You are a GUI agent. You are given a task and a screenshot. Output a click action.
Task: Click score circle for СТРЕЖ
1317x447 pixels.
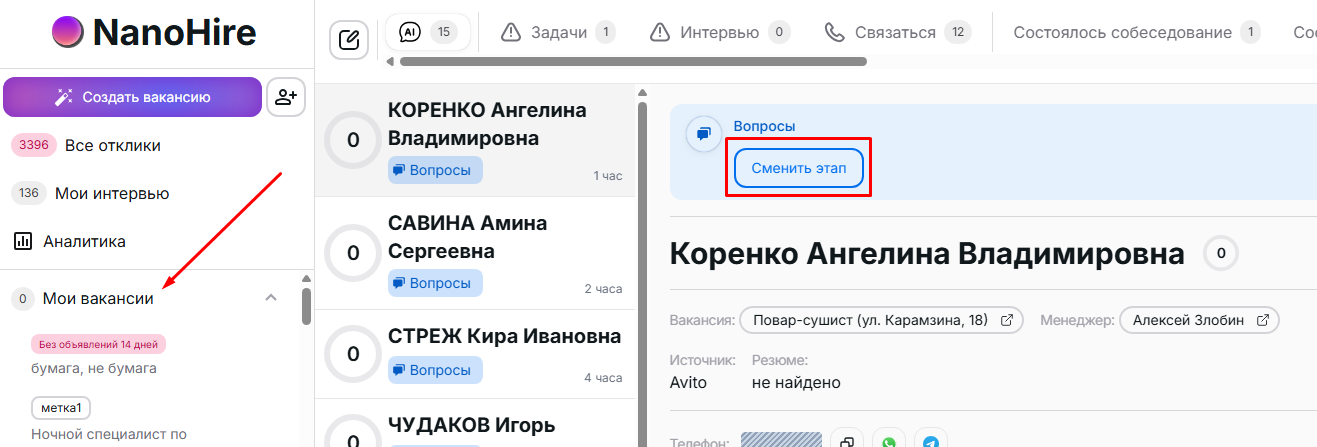353,353
